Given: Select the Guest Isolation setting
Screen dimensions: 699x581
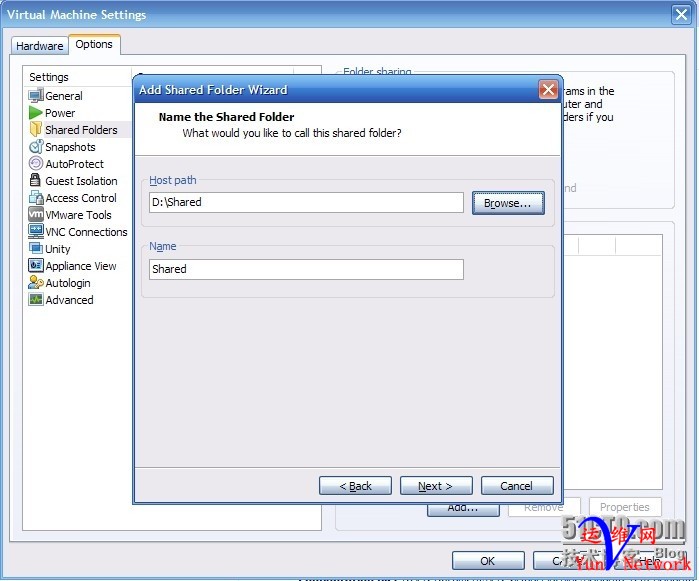Looking at the screenshot, I should 81,181.
